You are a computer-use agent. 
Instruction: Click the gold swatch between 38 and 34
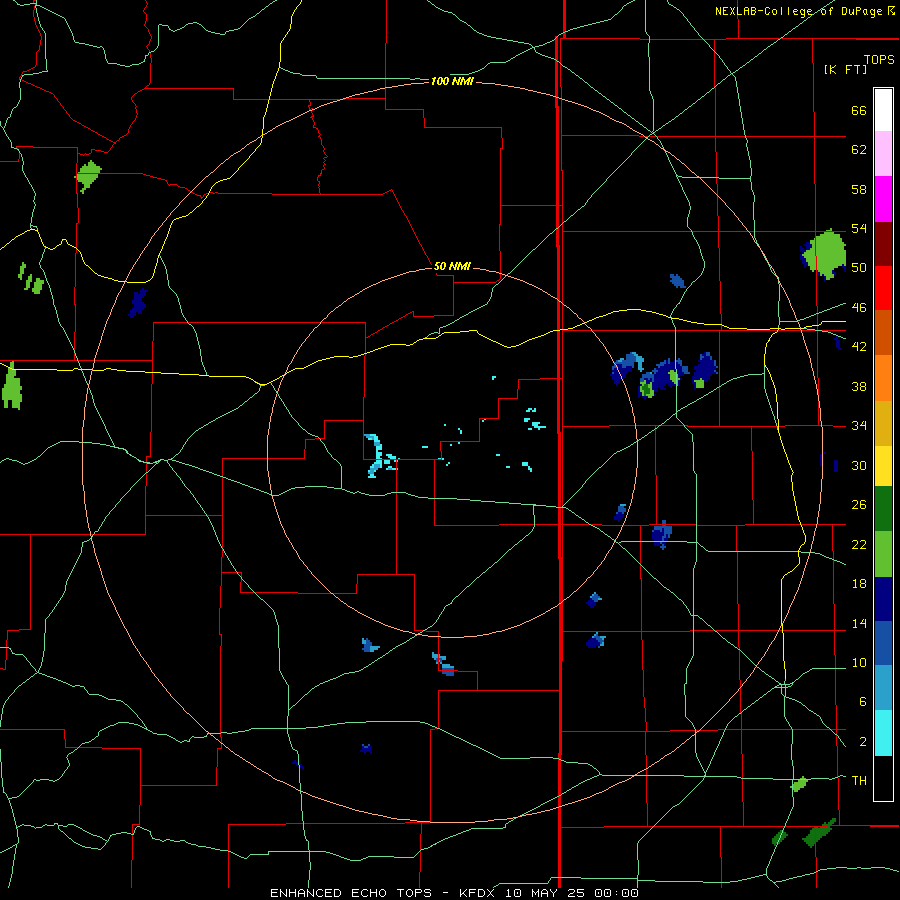click(883, 423)
